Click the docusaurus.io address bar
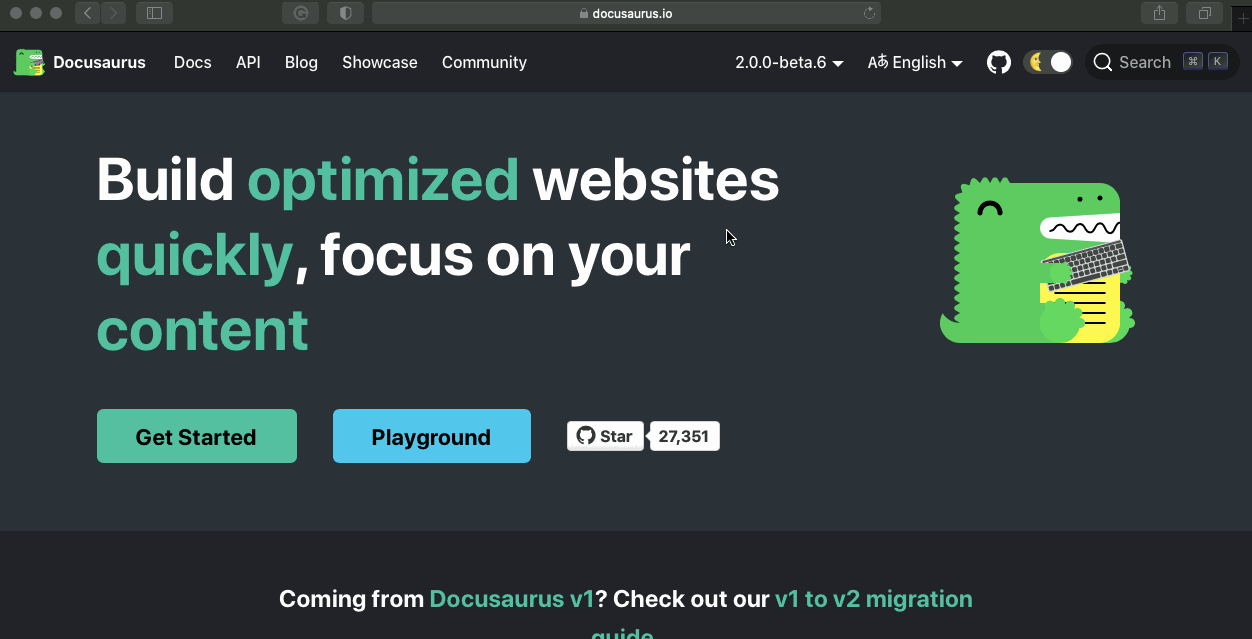1252x639 pixels. coord(626,13)
